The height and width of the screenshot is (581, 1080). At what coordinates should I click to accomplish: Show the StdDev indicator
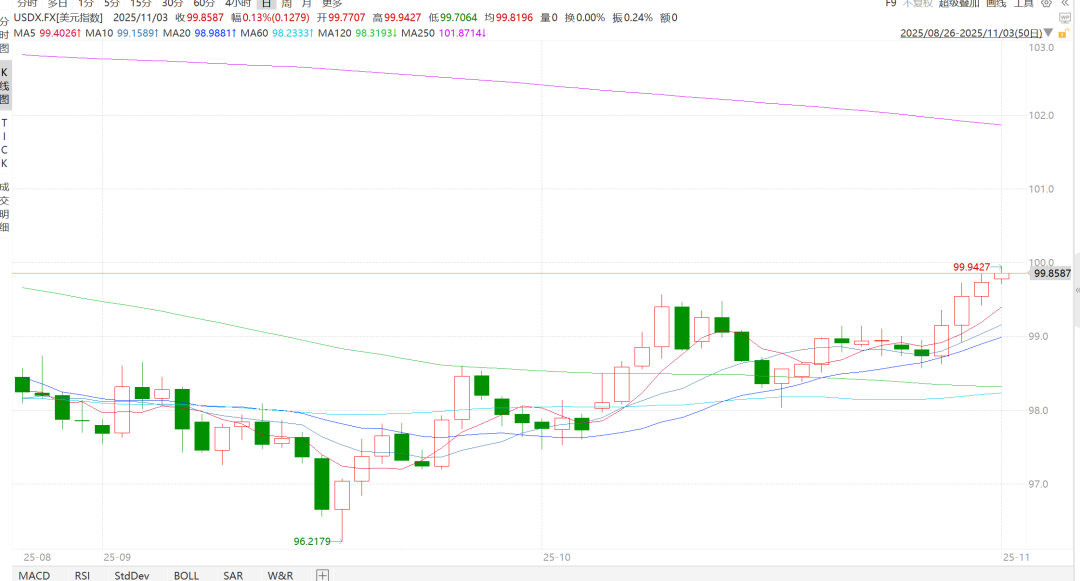coord(132,575)
